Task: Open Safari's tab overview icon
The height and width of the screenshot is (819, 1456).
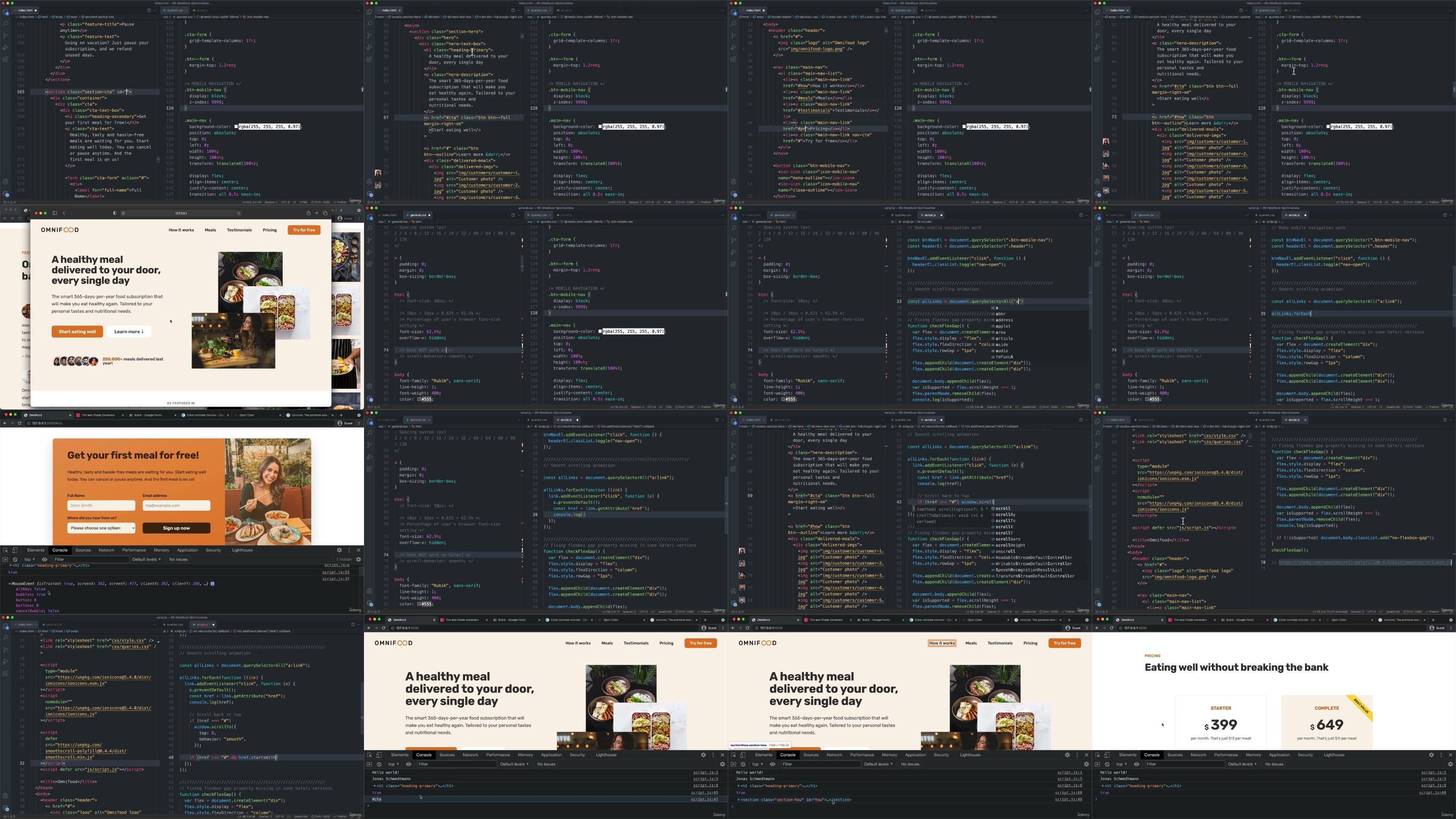Action: (325, 213)
